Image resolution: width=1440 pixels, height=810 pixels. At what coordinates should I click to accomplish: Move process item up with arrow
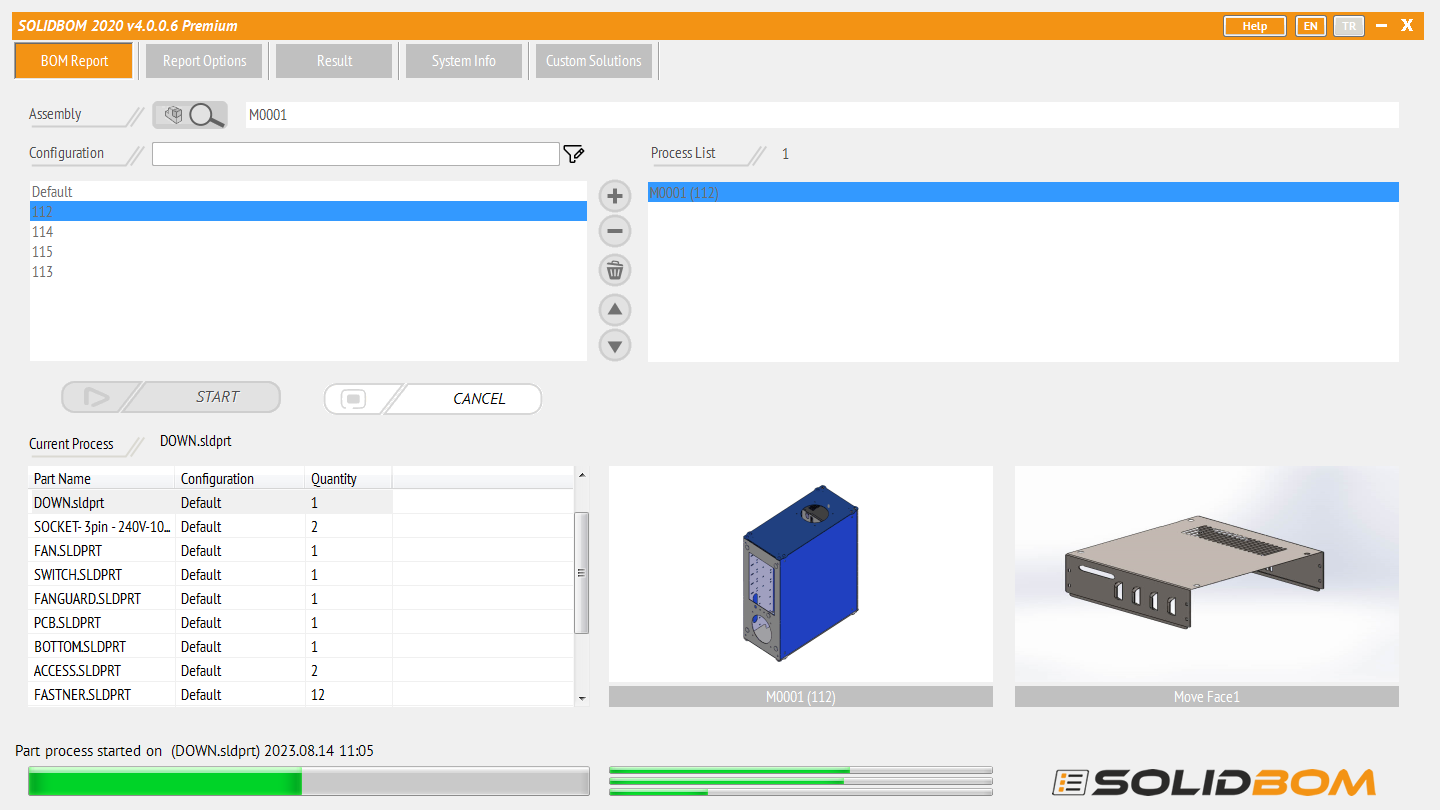coord(615,309)
